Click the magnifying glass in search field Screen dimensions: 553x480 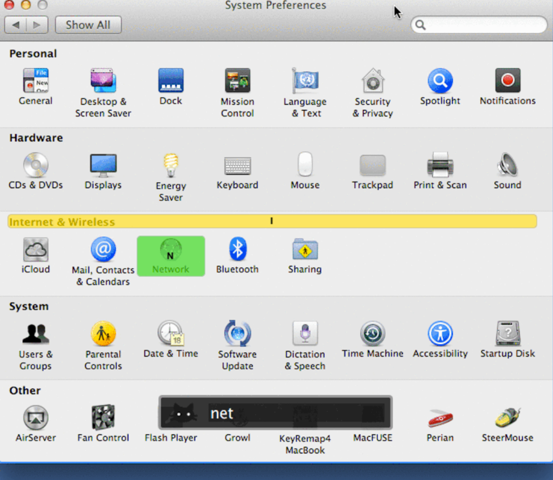[420, 25]
